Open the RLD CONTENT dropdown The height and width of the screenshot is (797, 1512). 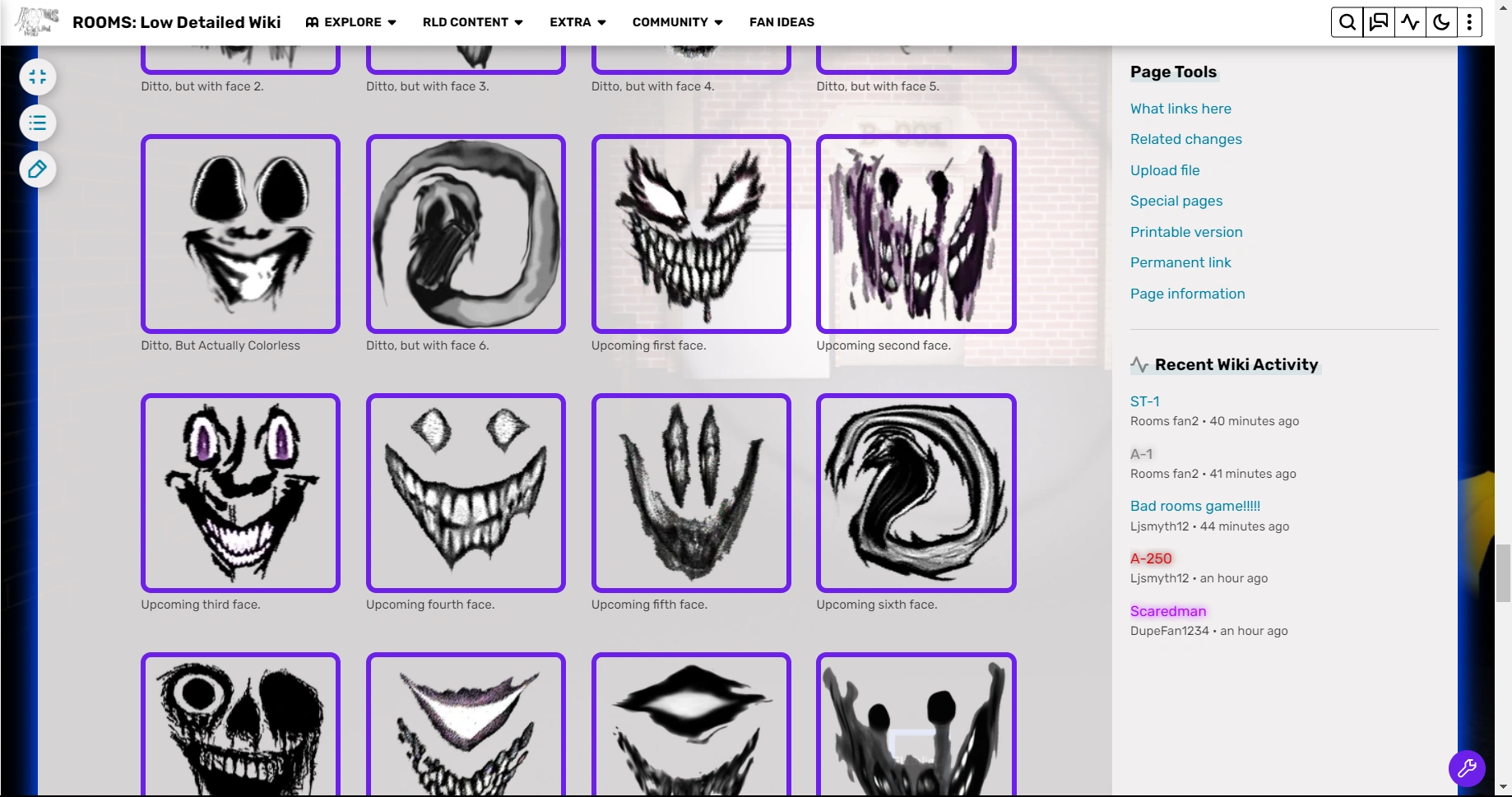click(x=471, y=22)
